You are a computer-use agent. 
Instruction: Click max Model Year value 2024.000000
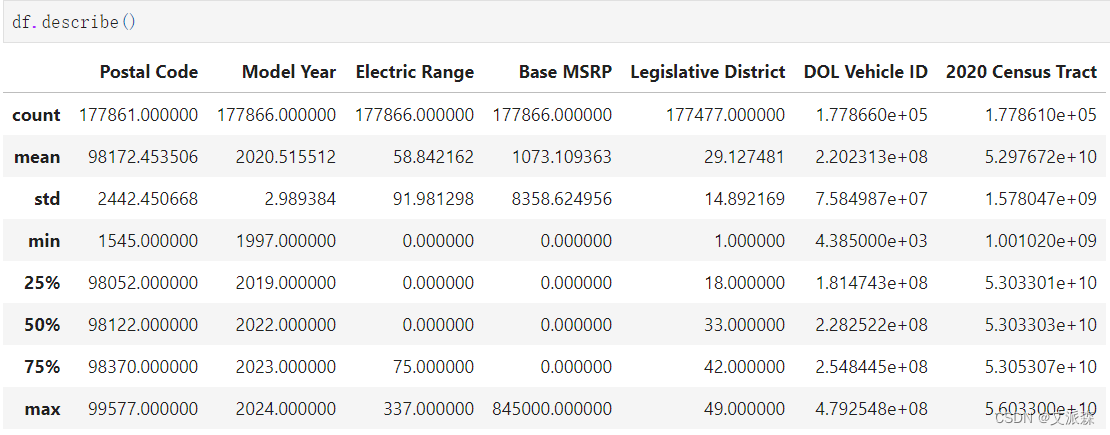click(286, 409)
